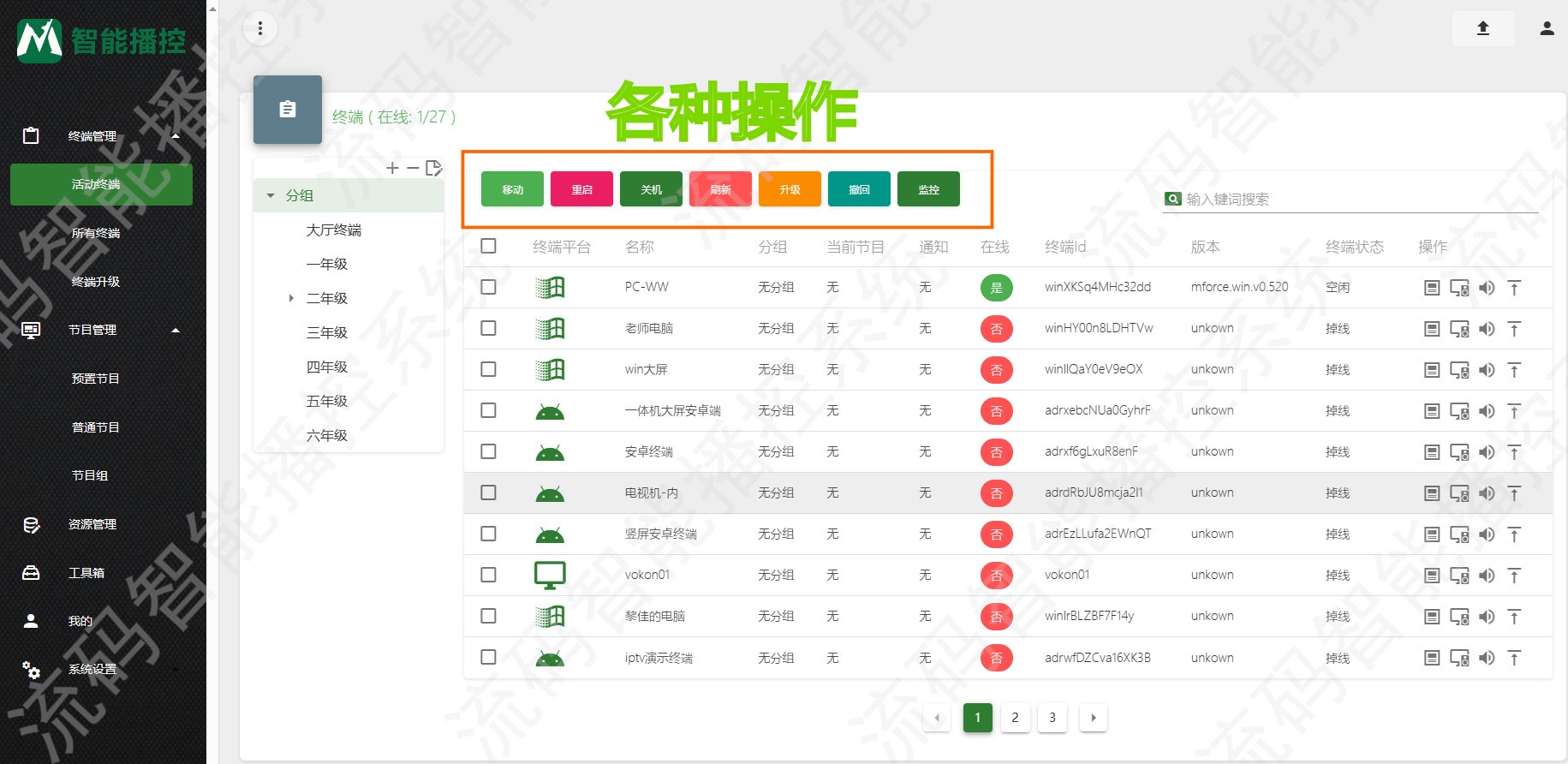Expand the 二年级 tree node arrow
Screen dimensions: 1568x764
[291, 298]
